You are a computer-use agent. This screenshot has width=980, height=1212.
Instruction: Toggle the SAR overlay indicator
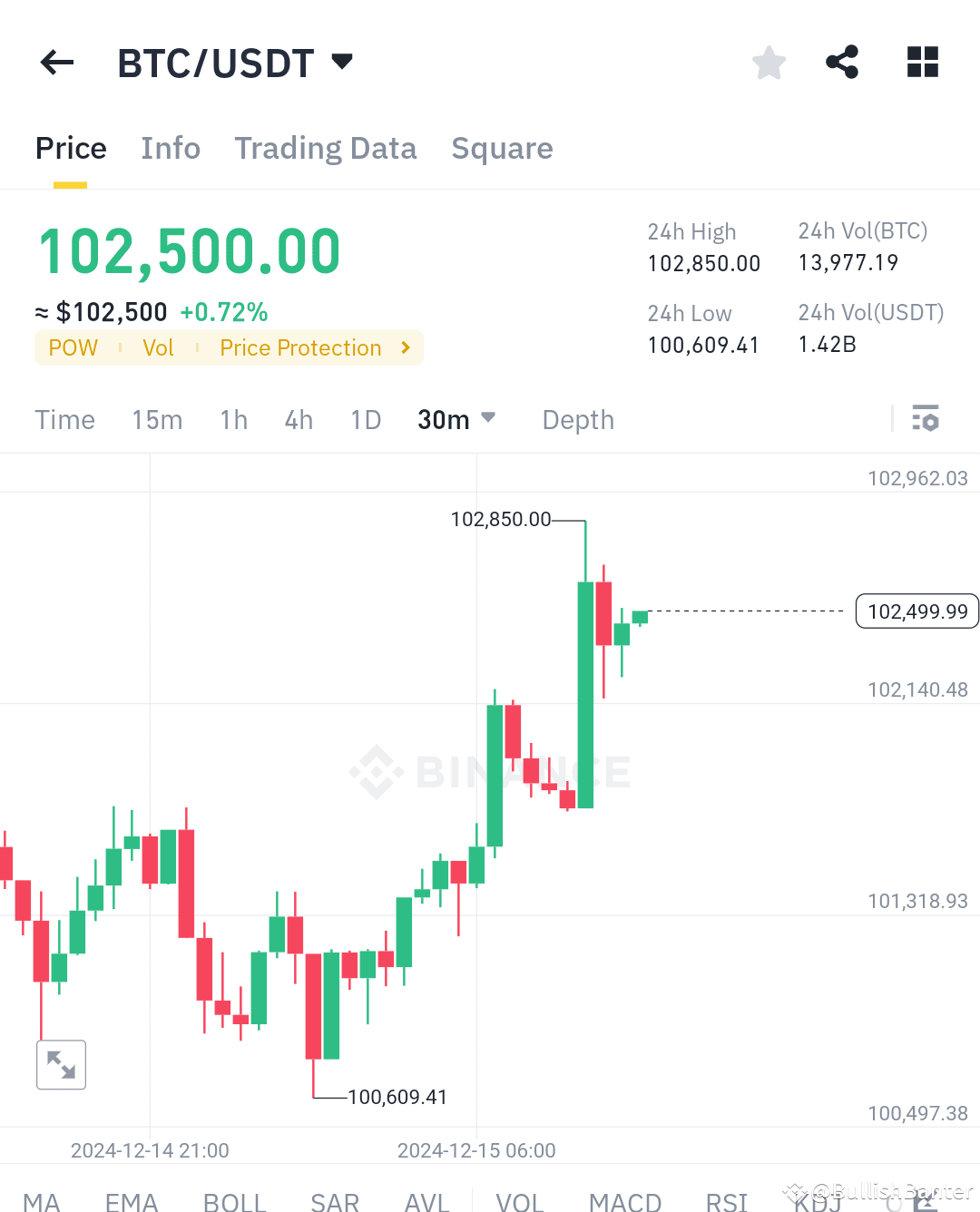(x=335, y=1202)
